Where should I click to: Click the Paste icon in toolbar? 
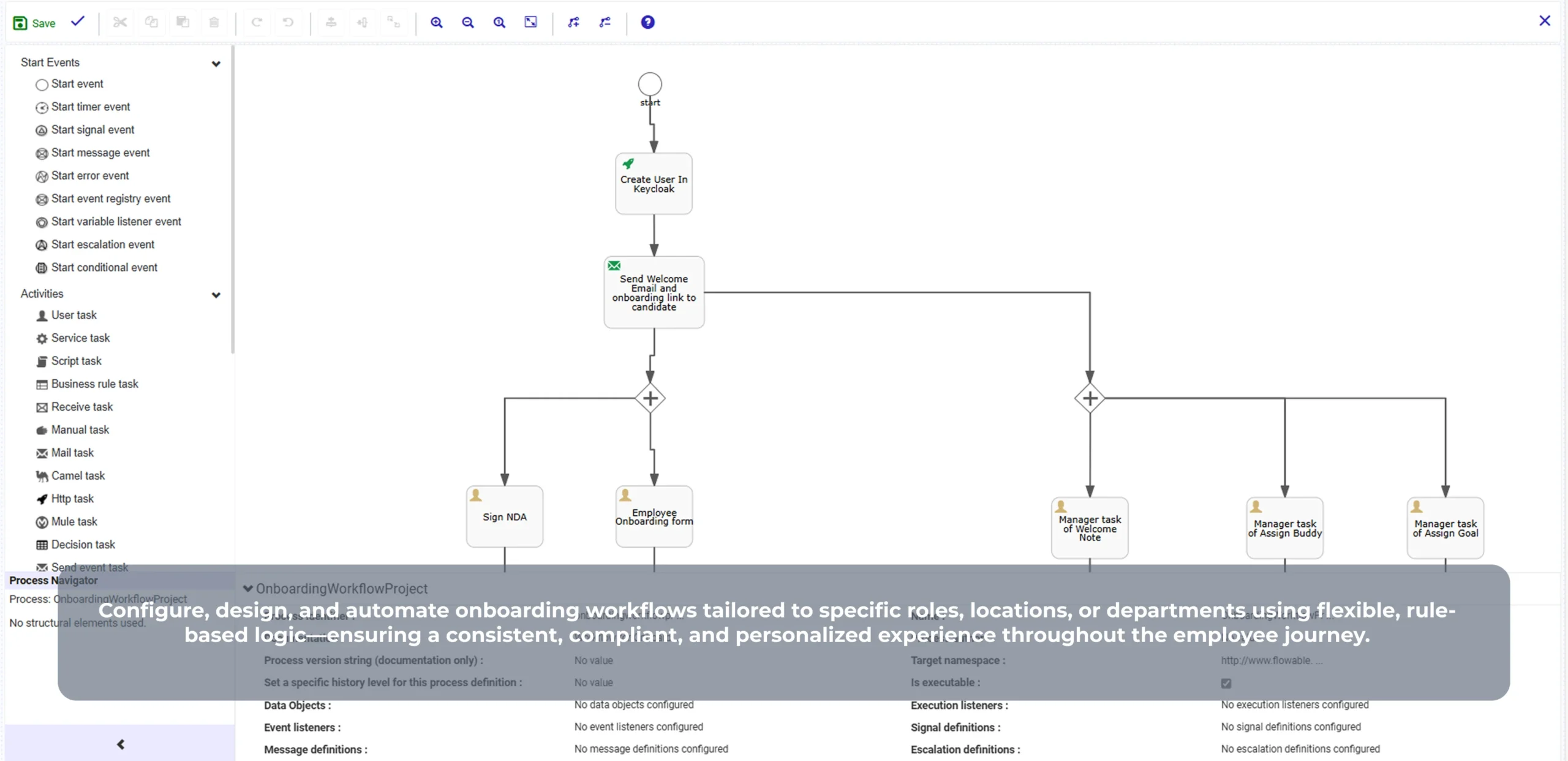tap(183, 22)
